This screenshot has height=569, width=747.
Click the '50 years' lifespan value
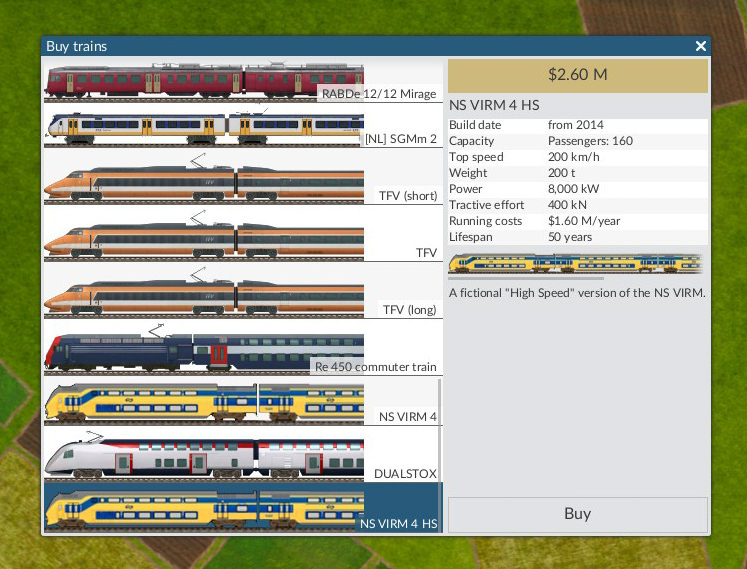coord(570,237)
